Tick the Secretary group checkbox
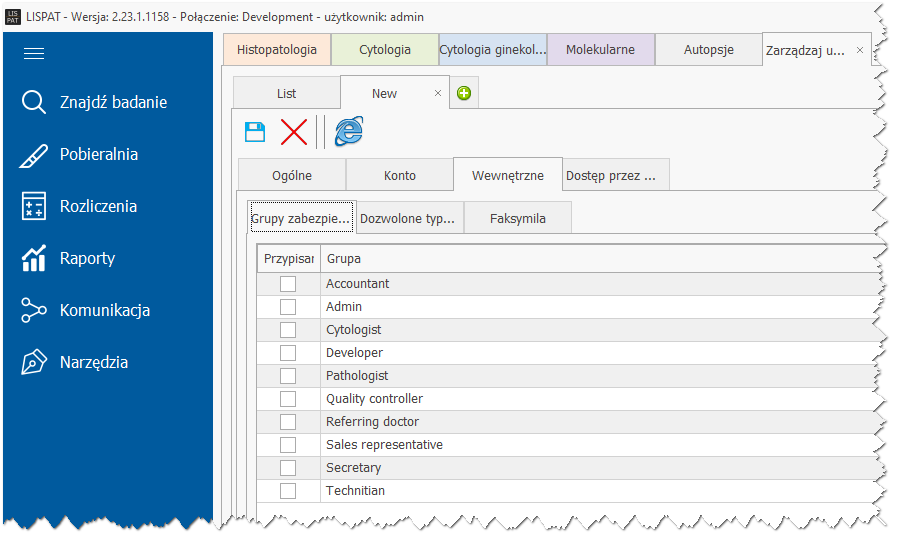 coord(288,468)
